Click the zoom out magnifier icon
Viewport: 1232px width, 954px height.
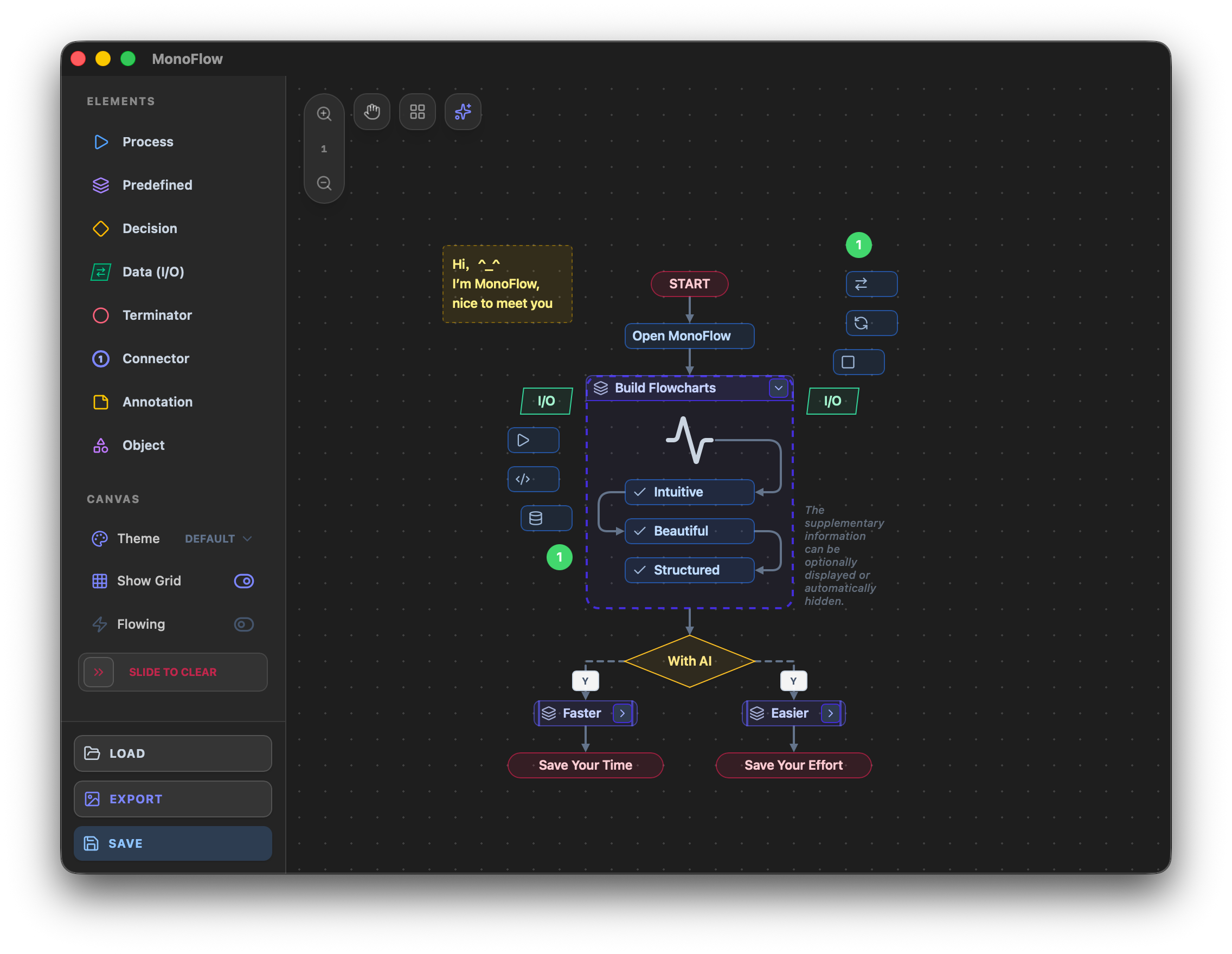324,183
